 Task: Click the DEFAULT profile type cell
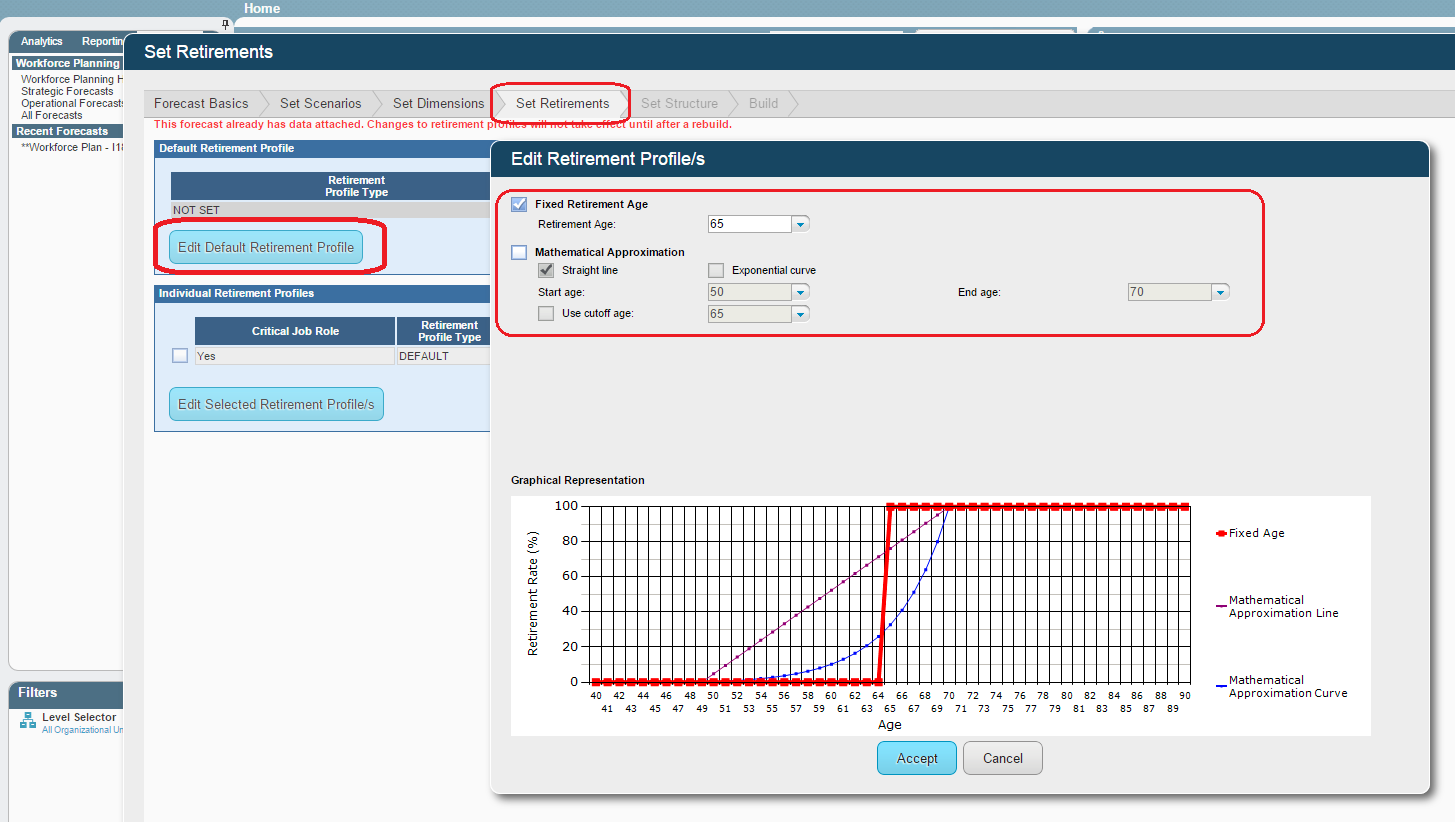[x=443, y=356]
